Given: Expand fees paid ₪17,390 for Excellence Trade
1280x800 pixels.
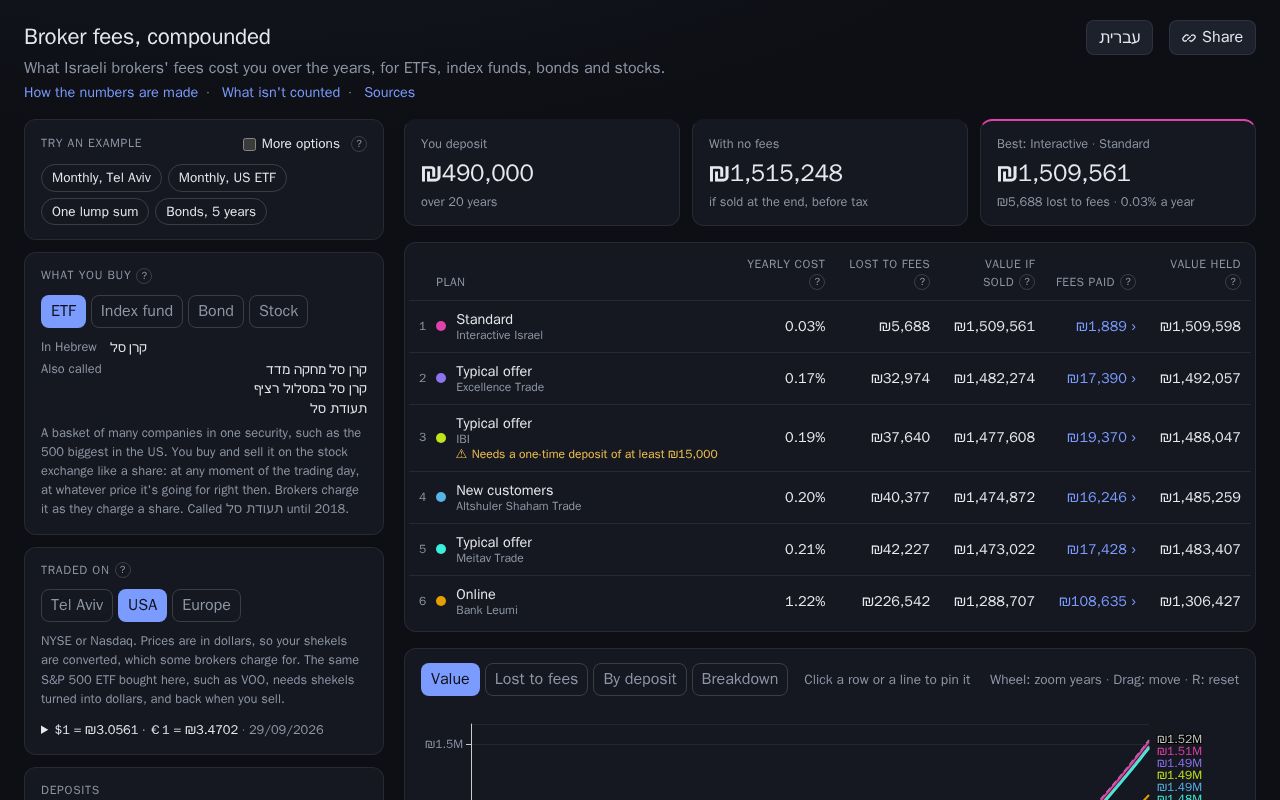Looking at the screenshot, I should pos(1101,378).
